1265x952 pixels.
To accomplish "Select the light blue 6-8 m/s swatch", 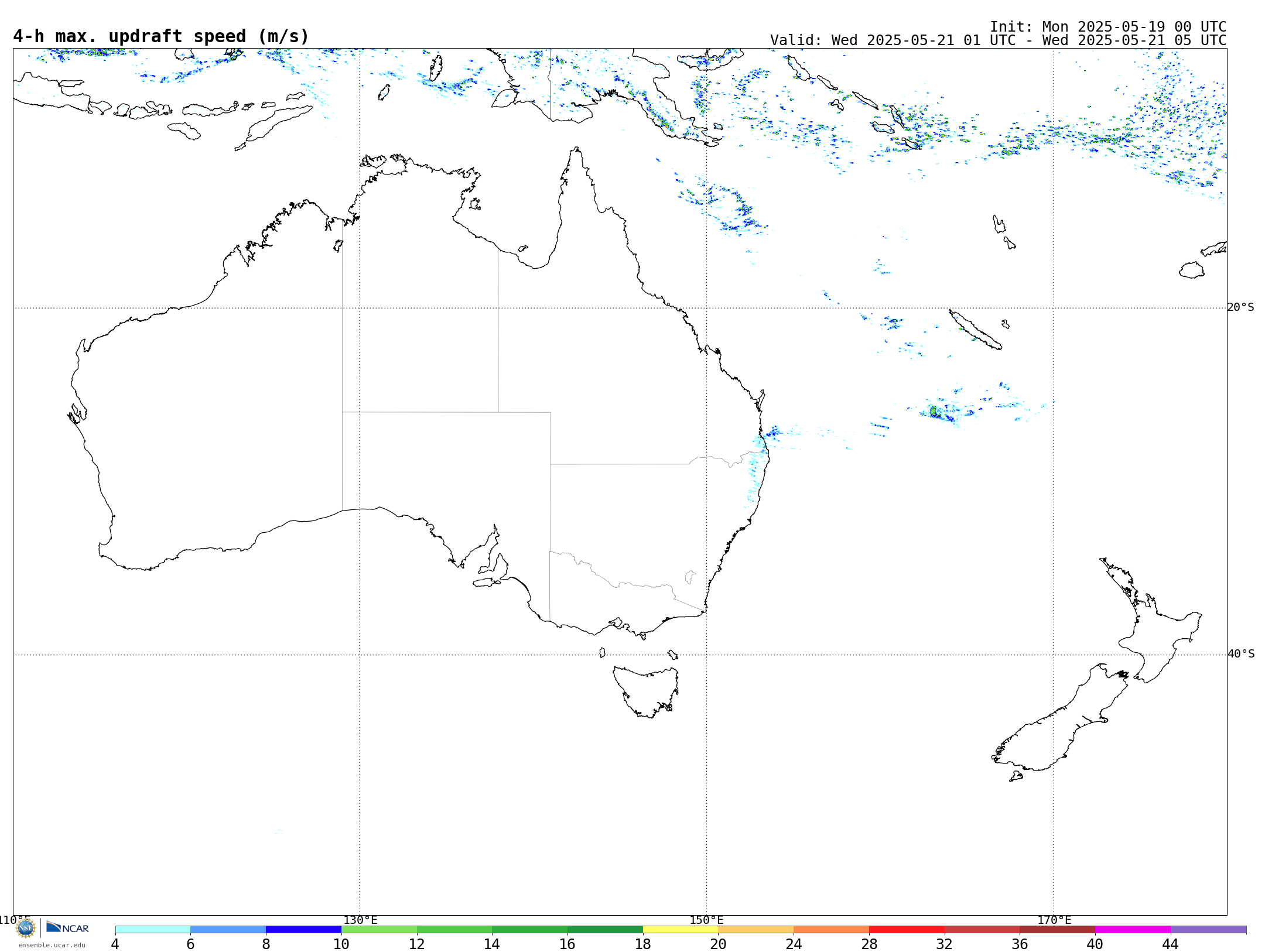I will [x=228, y=929].
